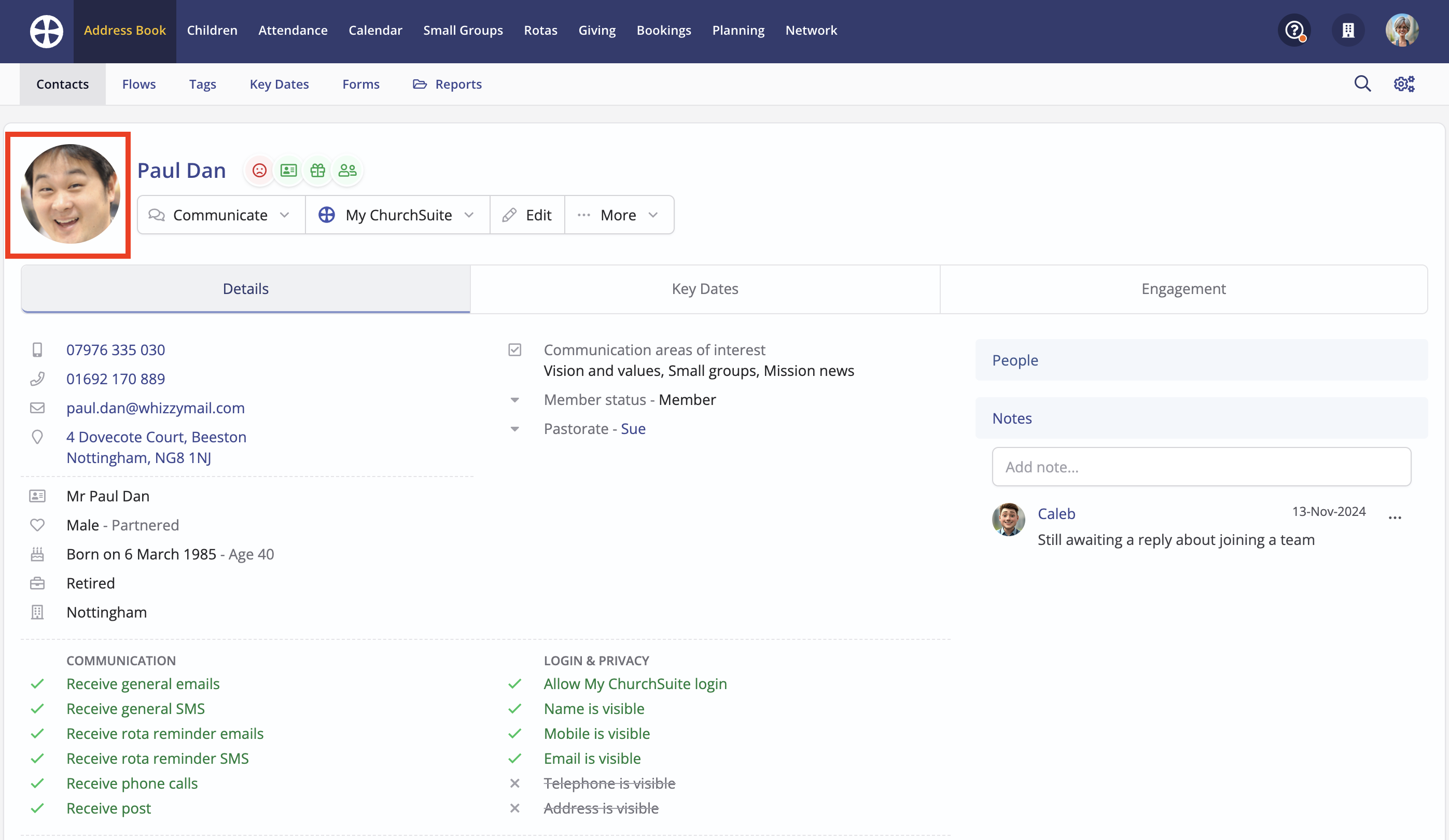The height and width of the screenshot is (840, 1449).
Task: Open the Sue pastorate link
Action: [633, 429]
